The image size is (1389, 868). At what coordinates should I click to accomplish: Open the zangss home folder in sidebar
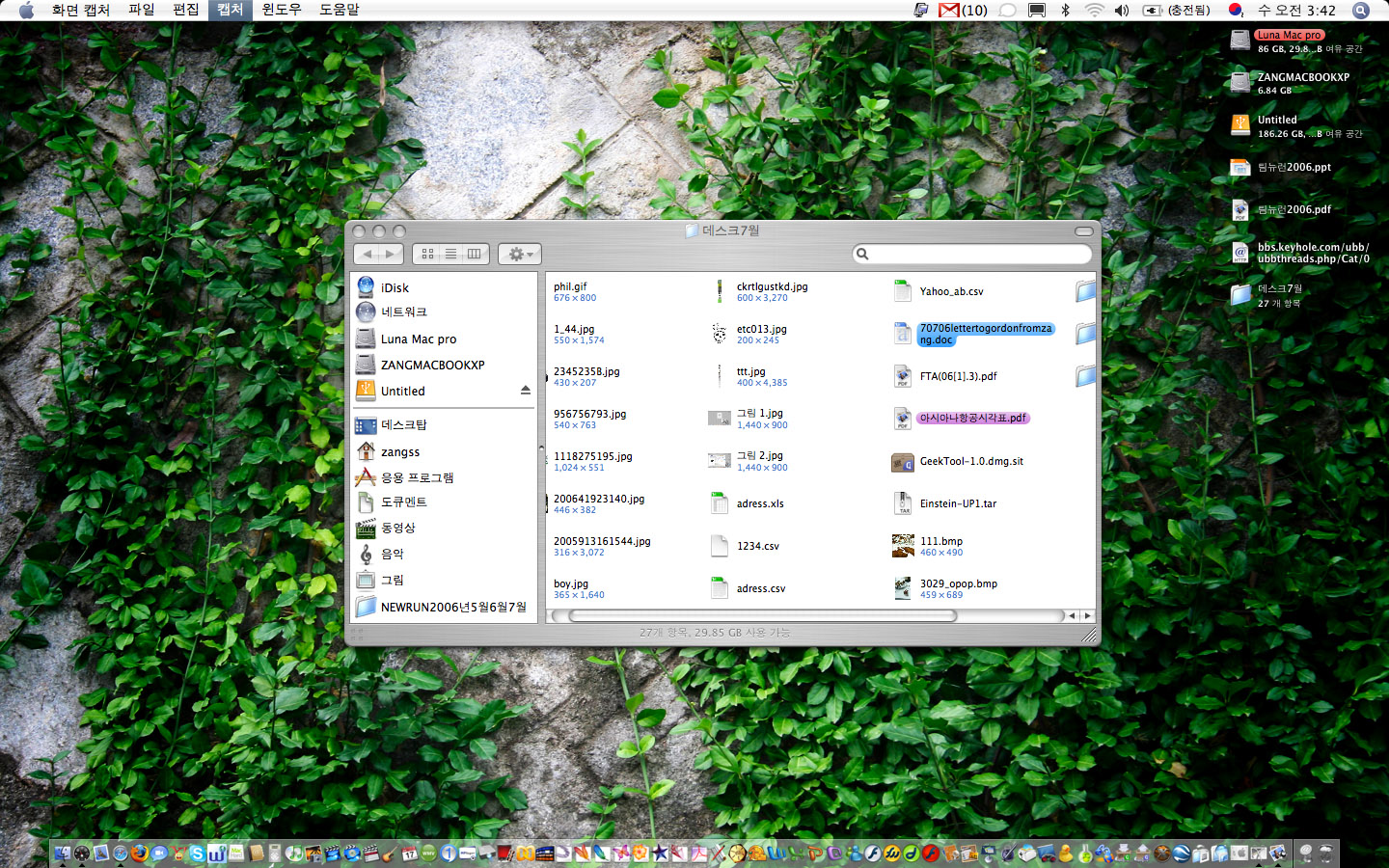399,451
